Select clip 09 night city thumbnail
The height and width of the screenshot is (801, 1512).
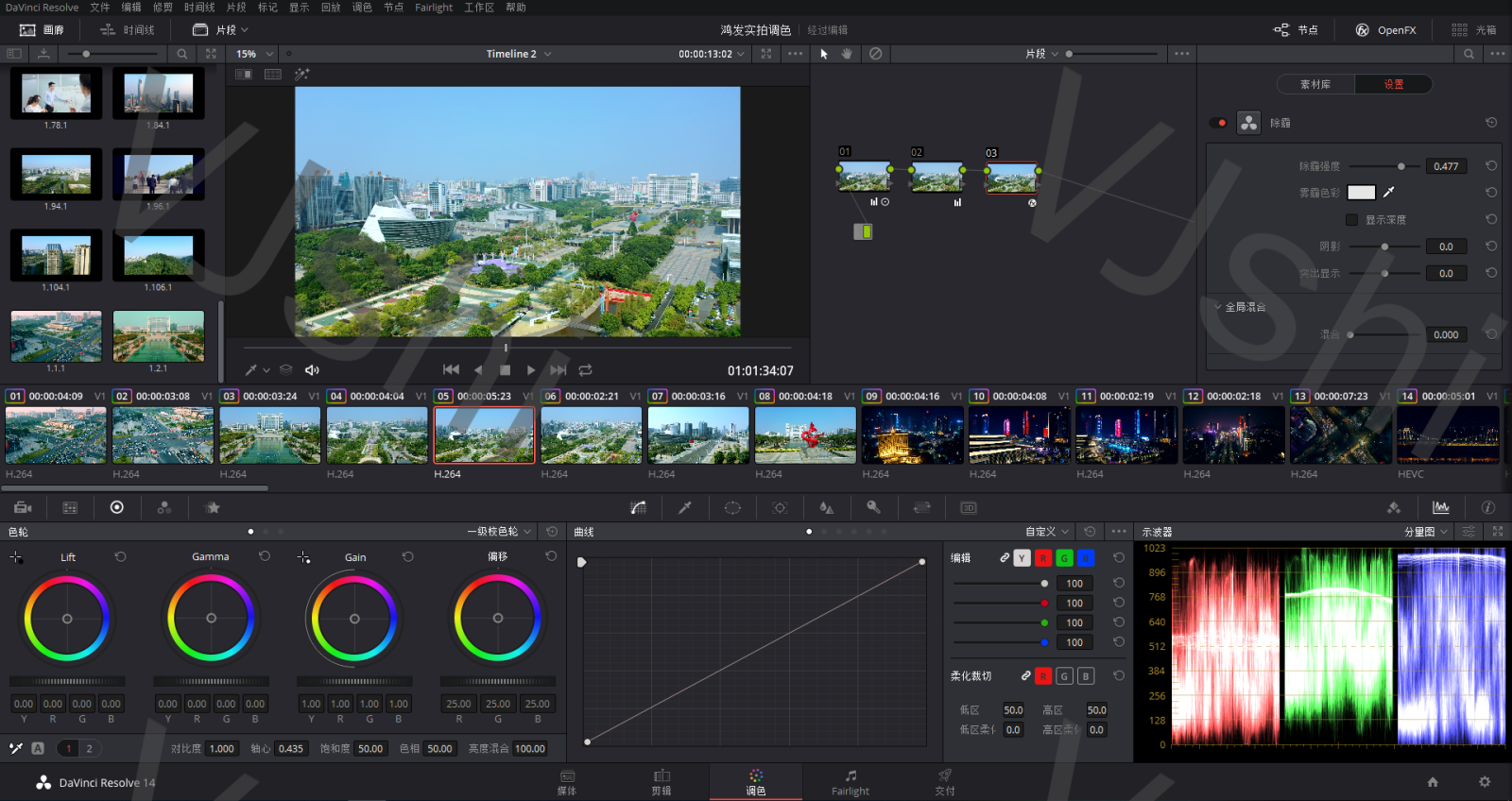(913, 435)
